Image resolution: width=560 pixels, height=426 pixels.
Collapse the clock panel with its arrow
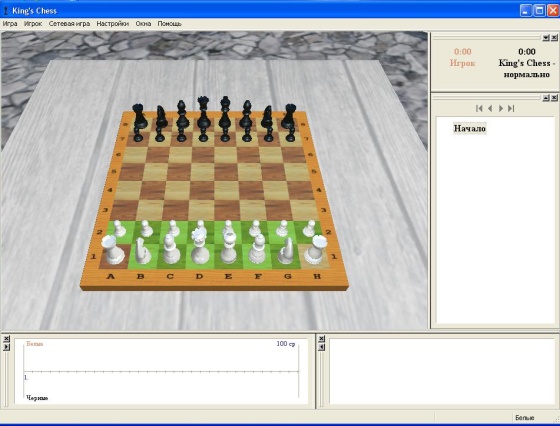coord(546,37)
